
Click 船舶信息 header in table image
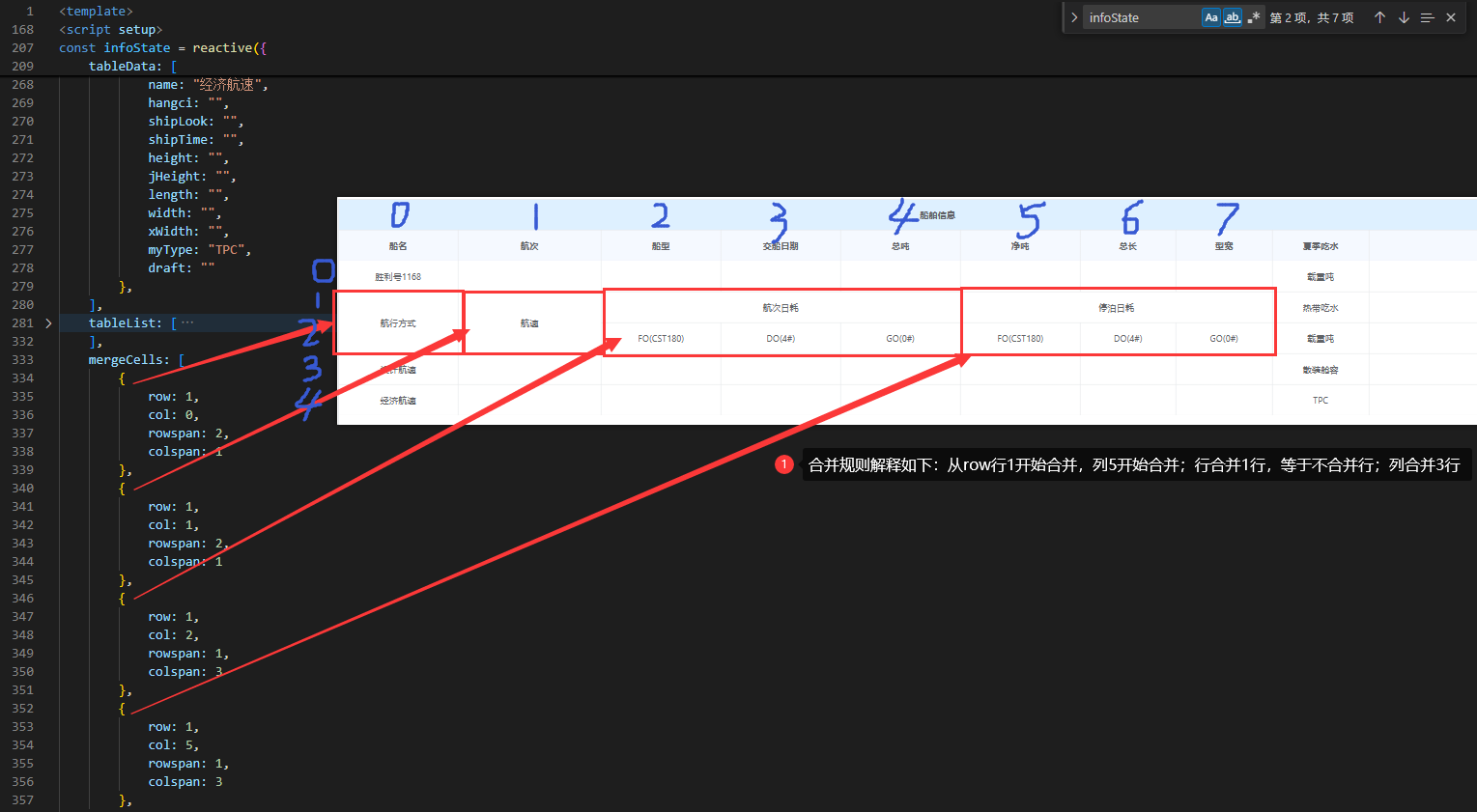937,215
